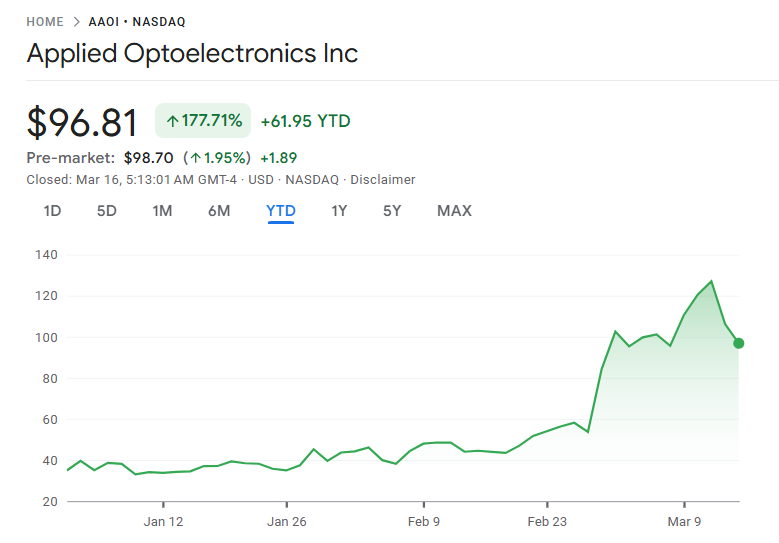Select the 6M range tab
The height and width of the screenshot is (543, 779).
pyautogui.click(x=219, y=211)
